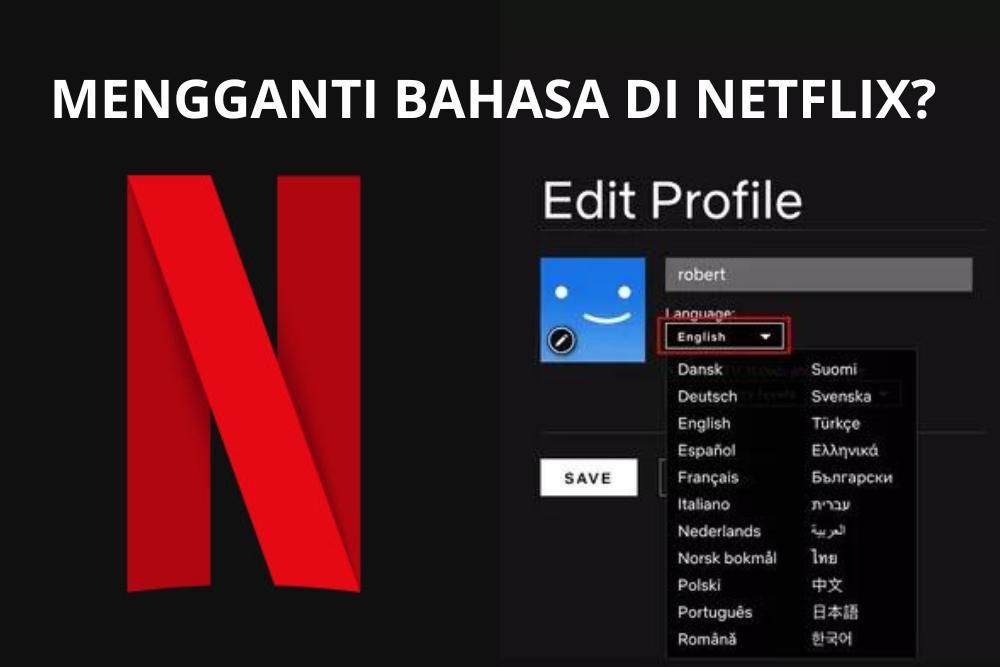The height and width of the screenshot is (667, 1000).
Task: Pick Italiano from the language list
Action: [x=703, y=504]
